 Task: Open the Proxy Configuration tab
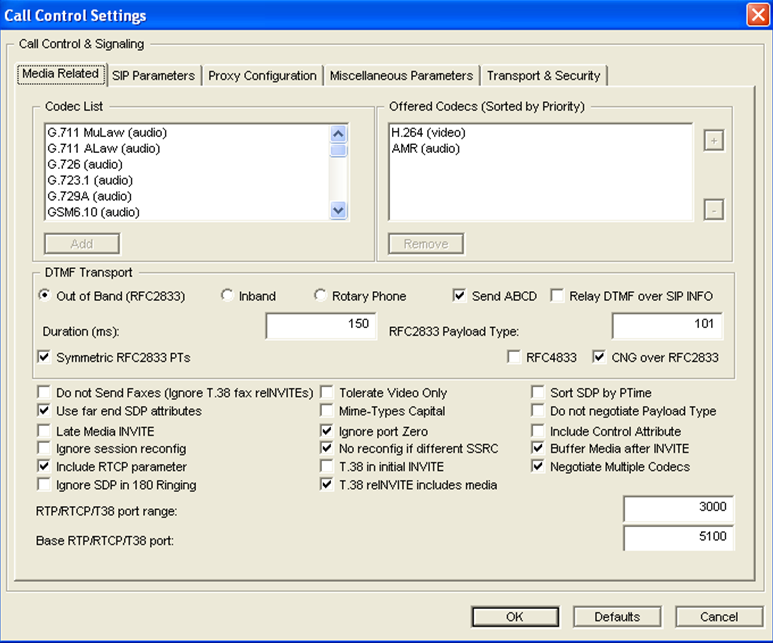tap(262, 76)
